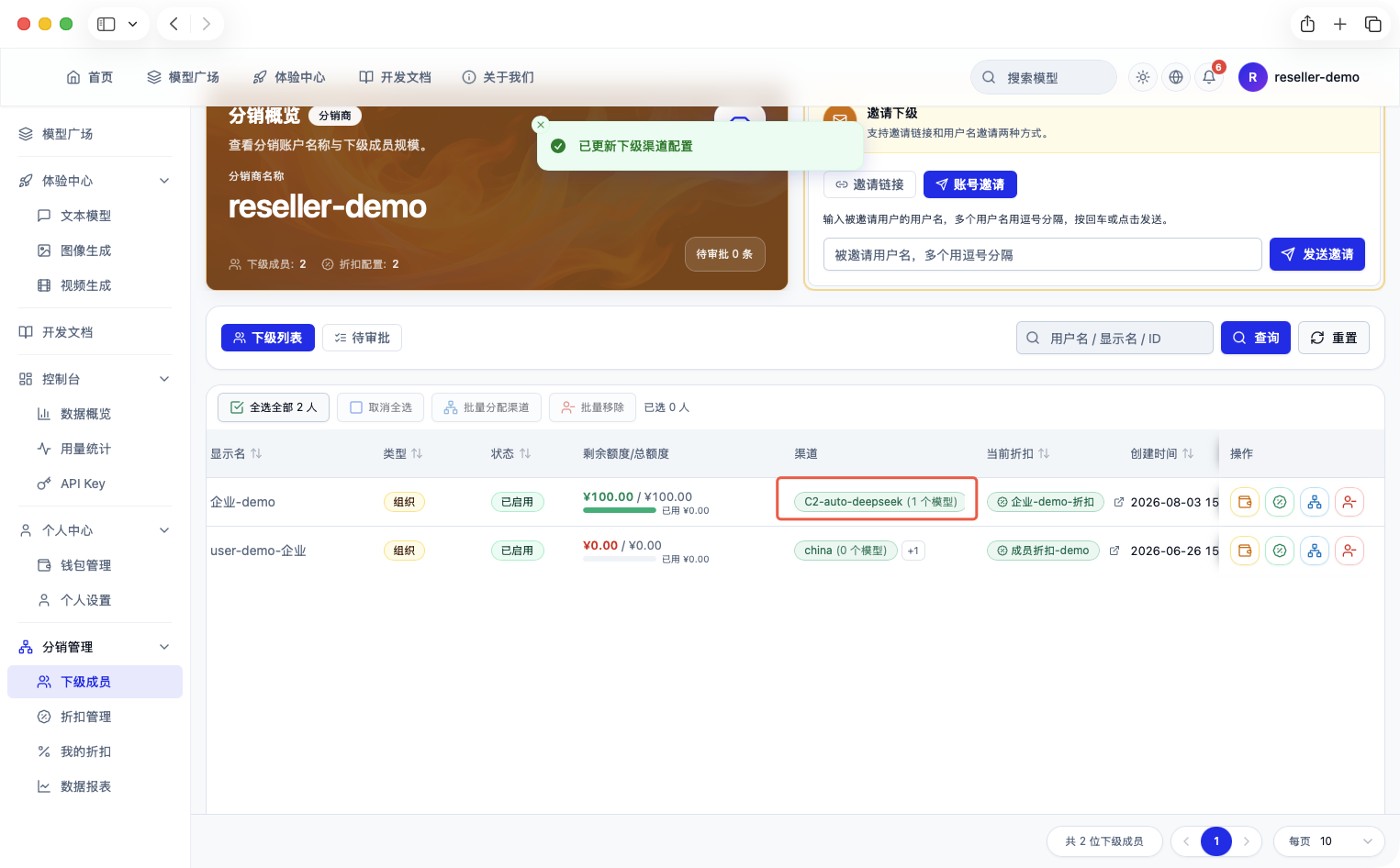Toggle light/dark theme sun icon
The height and width of the screenshot is (868, 1400).
[1143, 77]
